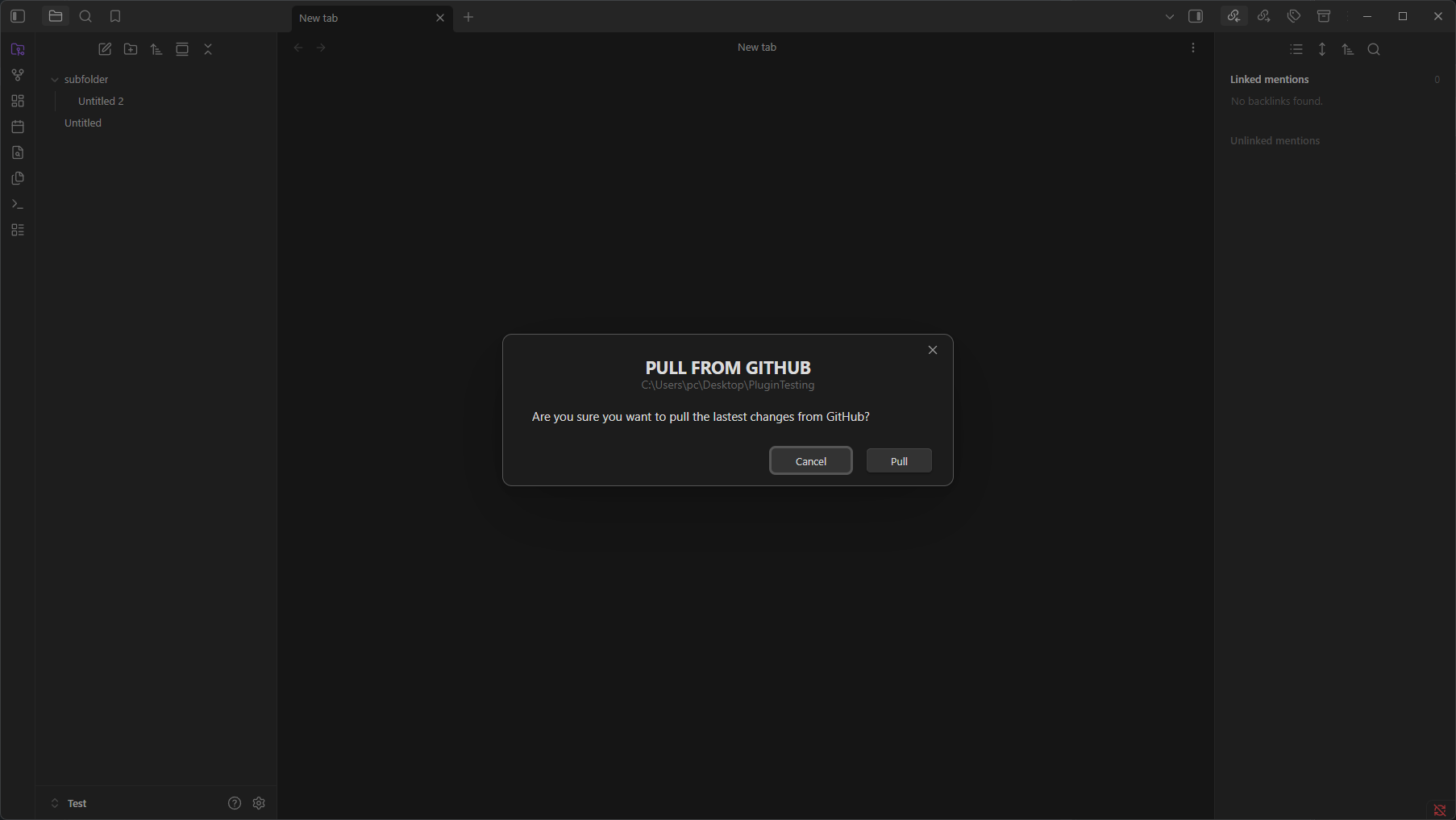The height and width of the screenshot is (820, 1456).
Task: Toggle the left sidebar
Action: 18,16
